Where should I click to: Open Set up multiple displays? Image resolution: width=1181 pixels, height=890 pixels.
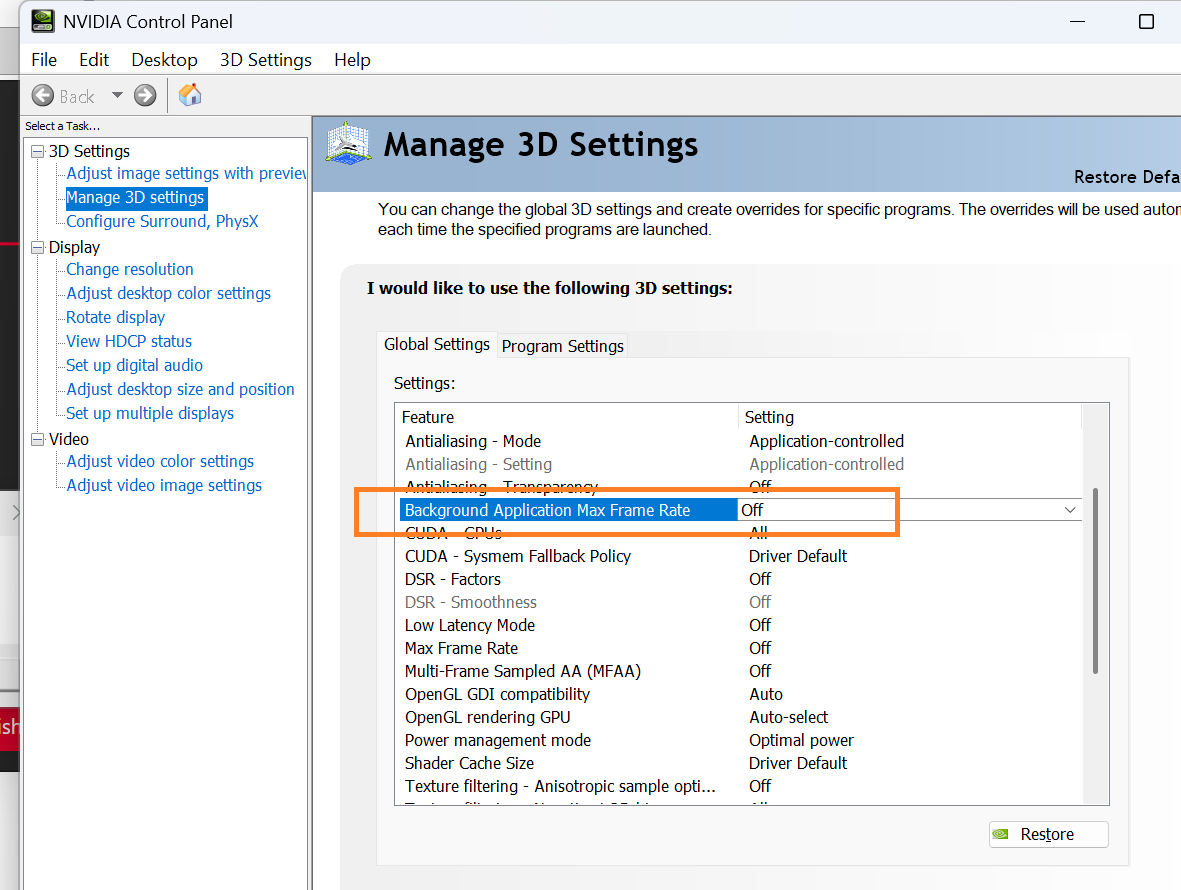tap(150, 413)
